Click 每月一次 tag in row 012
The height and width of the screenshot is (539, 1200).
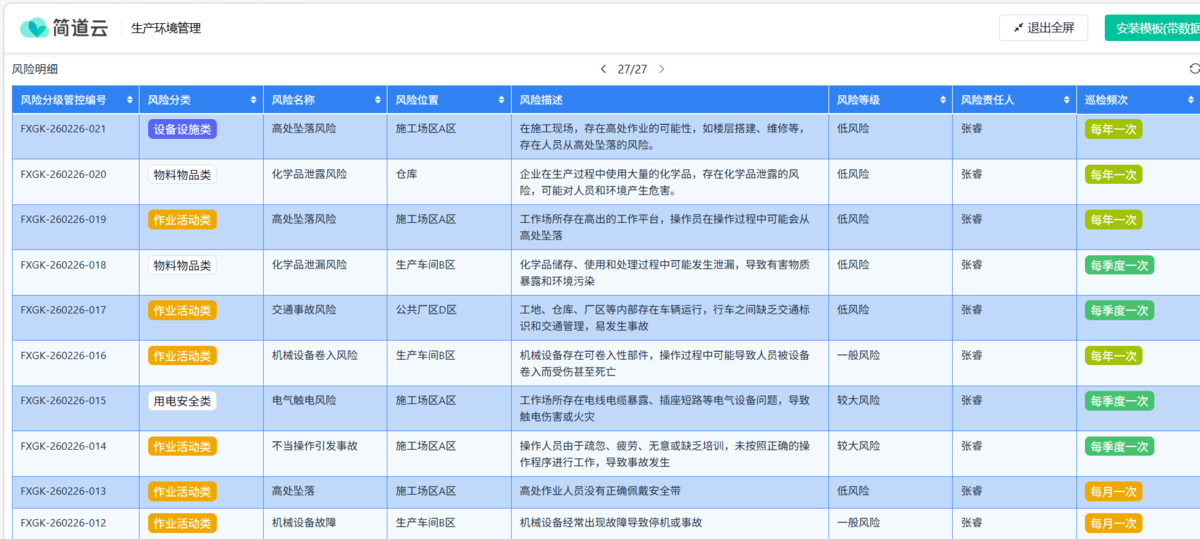coord(1113,523)
